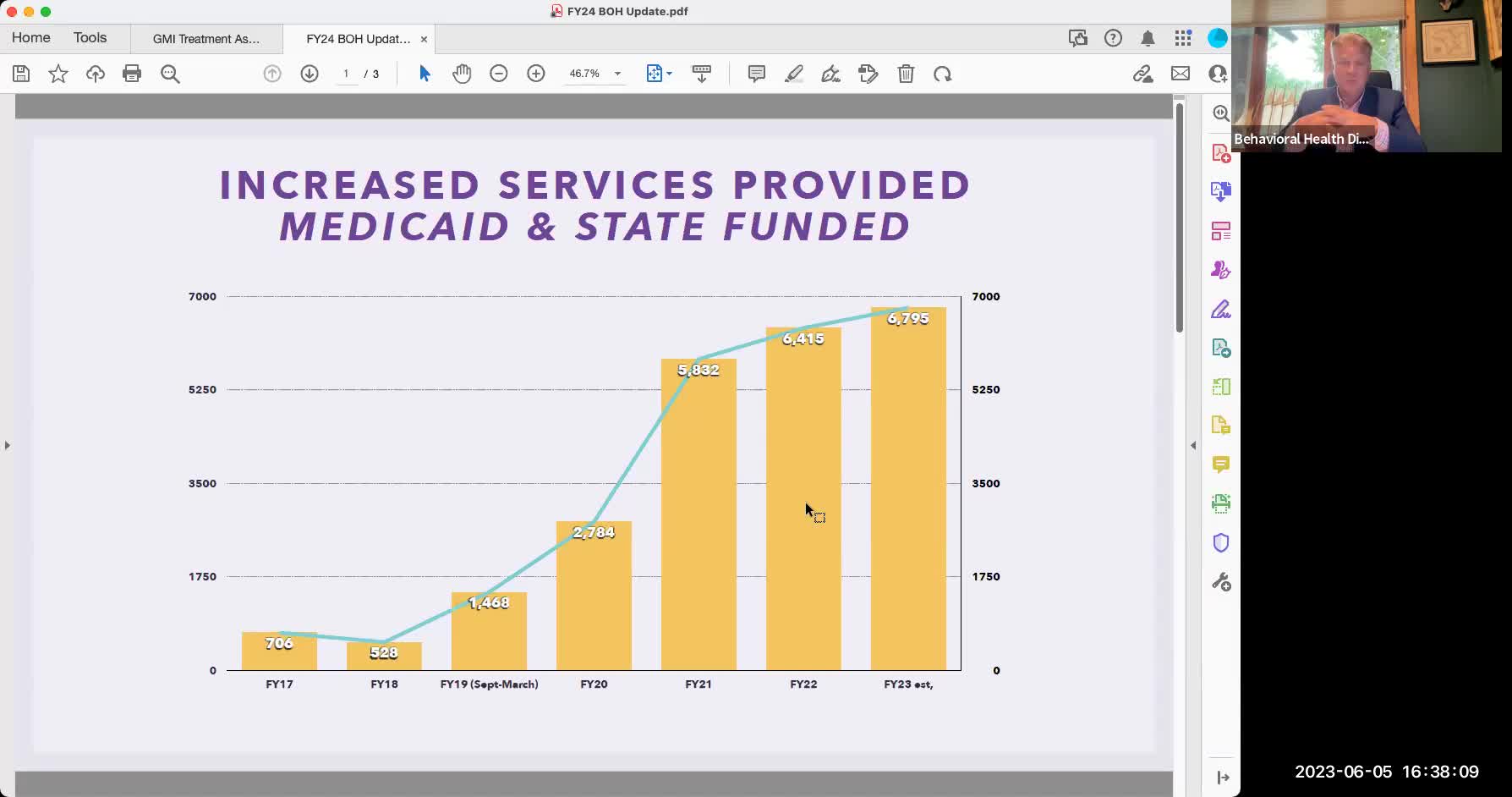
Task: Activate the Hand panning tool
Action: click(462, 74)
